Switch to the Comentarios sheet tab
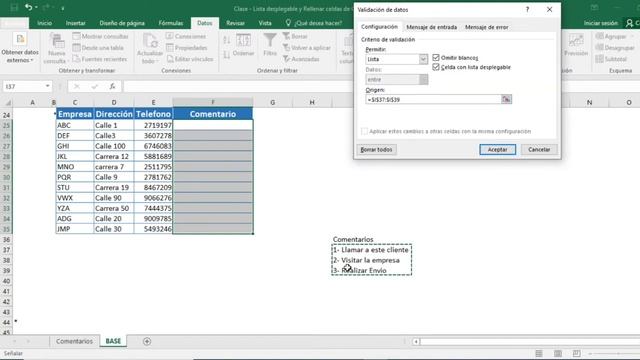The height and width of the screenshot is (360, 640). coord(74,341)
